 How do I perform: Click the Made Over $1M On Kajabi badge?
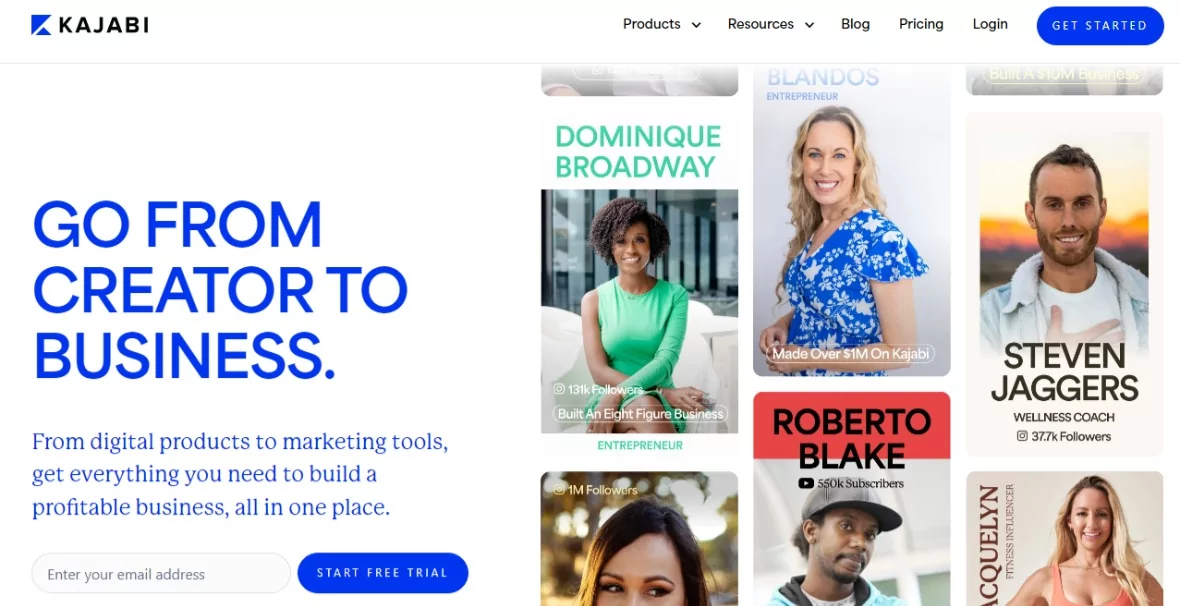(850, 353)
